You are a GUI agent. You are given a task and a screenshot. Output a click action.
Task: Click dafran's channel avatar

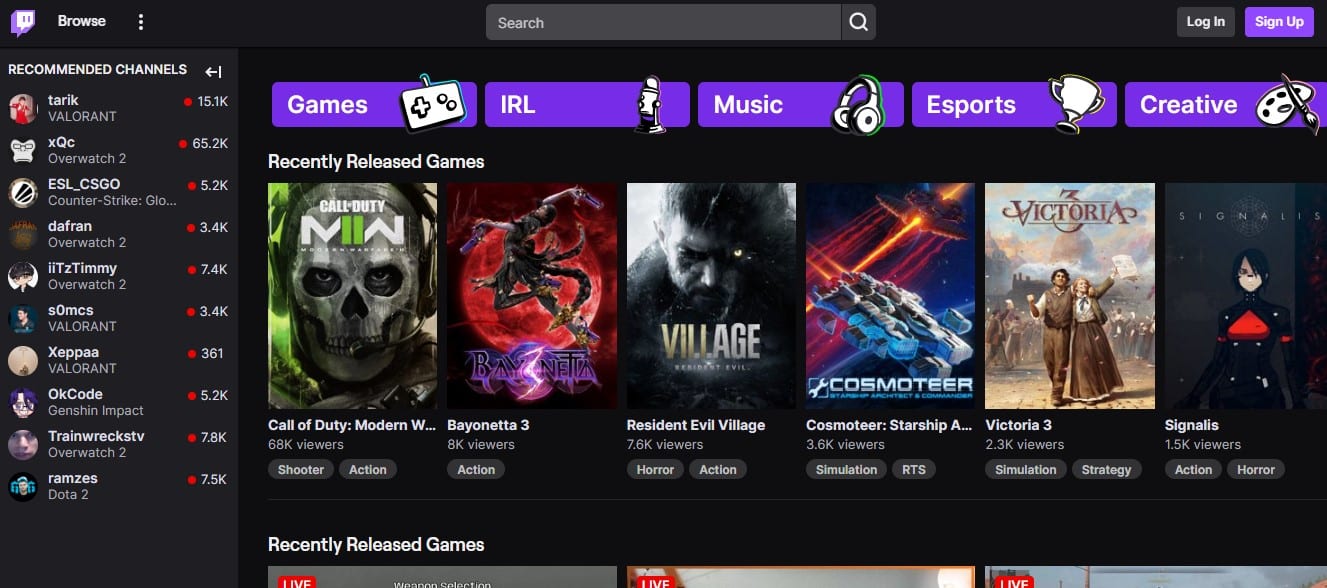23,234
